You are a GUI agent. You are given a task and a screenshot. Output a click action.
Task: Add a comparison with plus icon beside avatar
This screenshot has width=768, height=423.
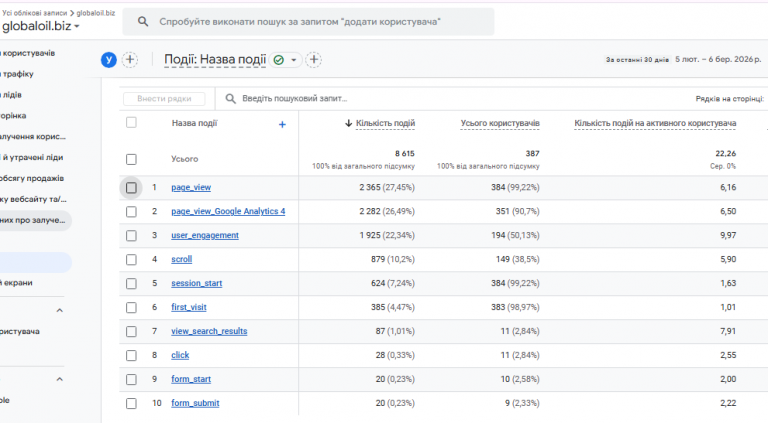[x=130, y=60]
